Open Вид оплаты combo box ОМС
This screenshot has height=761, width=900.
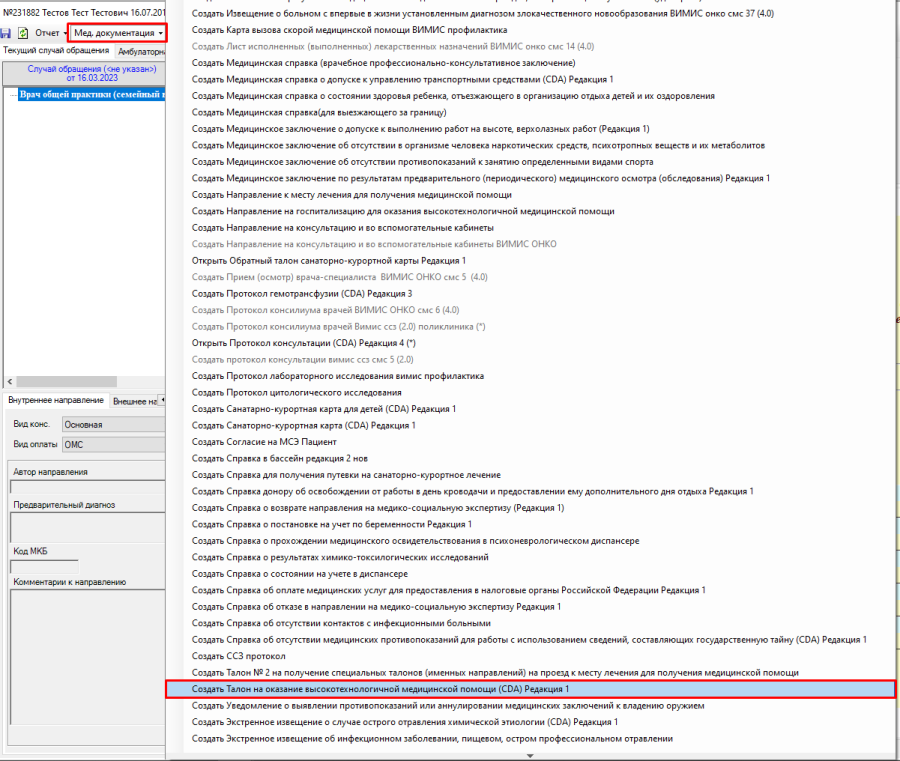coord(113,445)
